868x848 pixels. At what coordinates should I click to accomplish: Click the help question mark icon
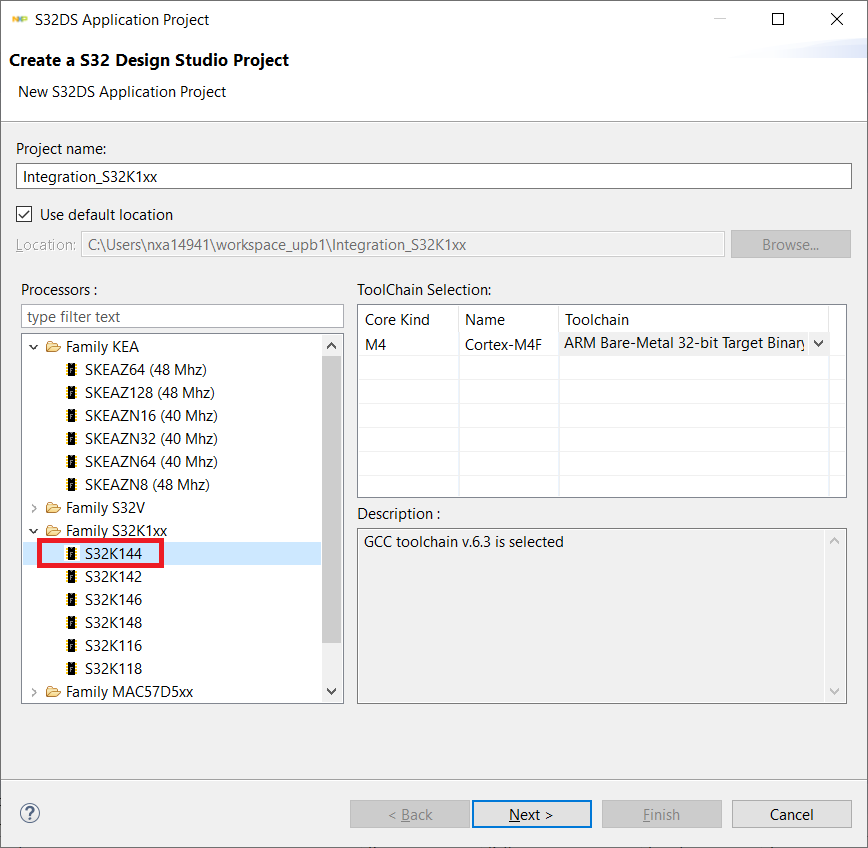[x=30, y=813]
